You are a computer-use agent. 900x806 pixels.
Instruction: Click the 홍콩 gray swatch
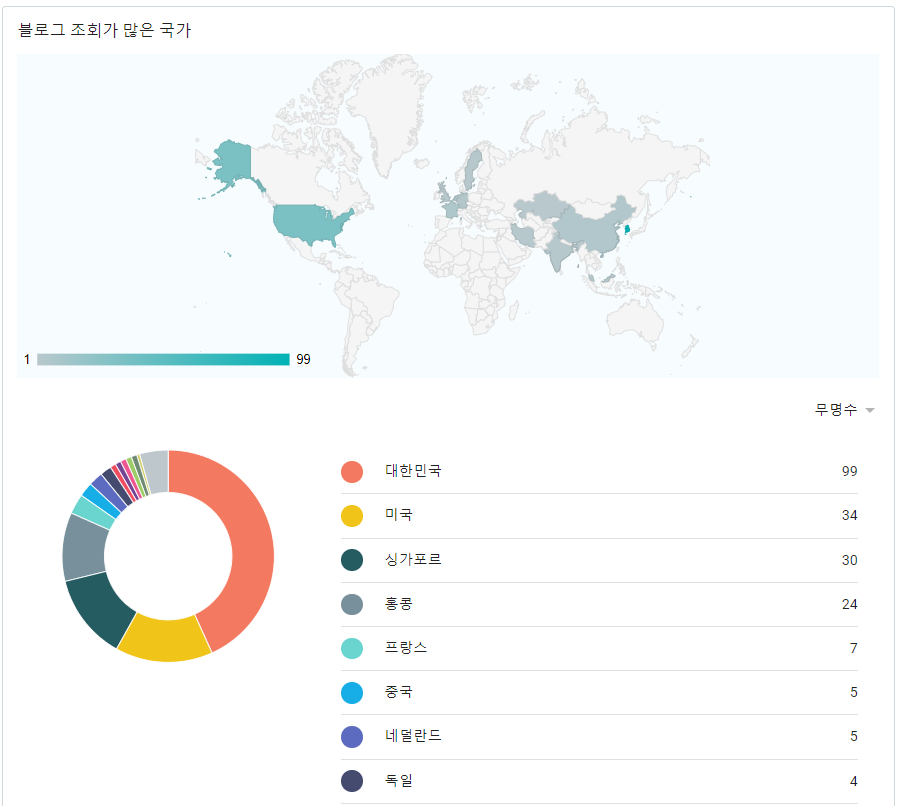tap(352, 604)
